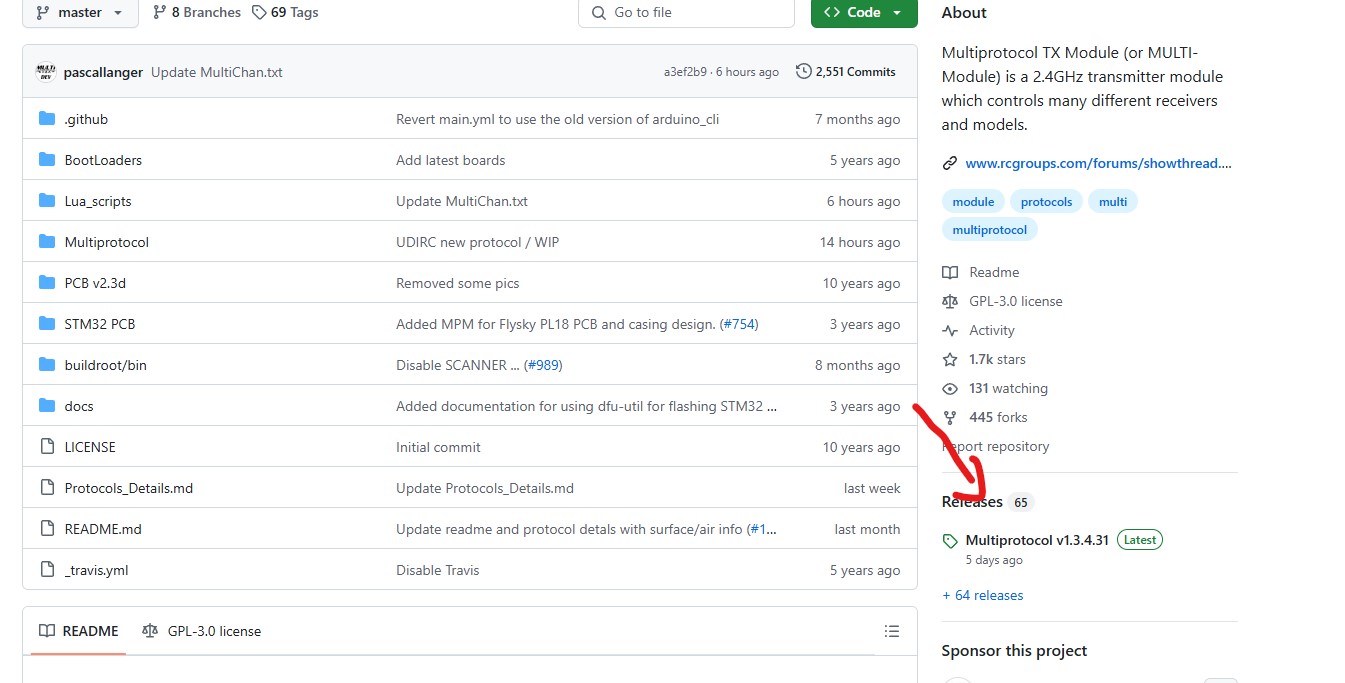1345x683 pixels.
Task: Select the 'protocols' topic tag
Action: point(1046,201)
